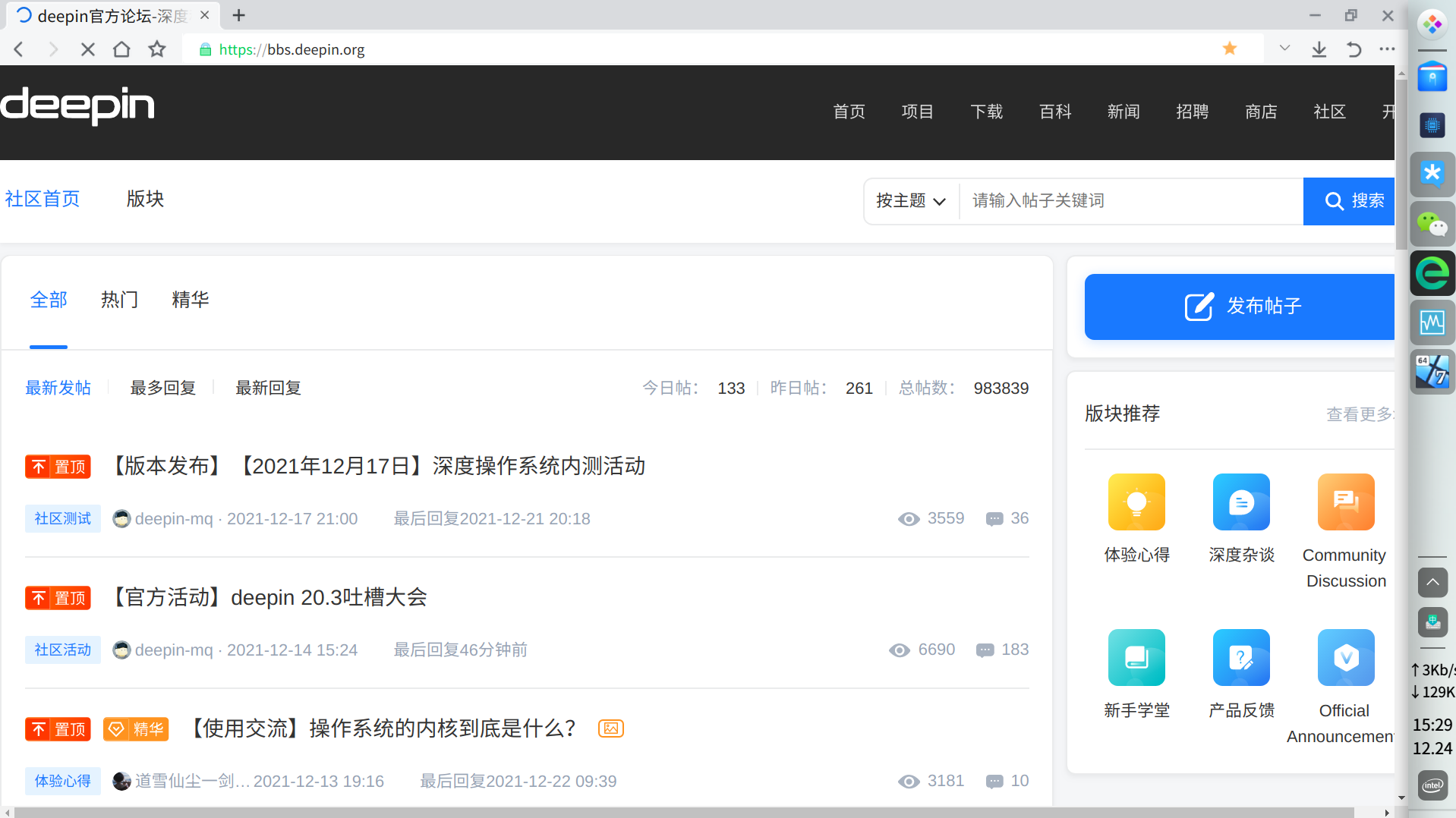The height and width of the screenshot is (818, 1456).
Task: Click the outlined star next to home button
Action: click(157, 49)
